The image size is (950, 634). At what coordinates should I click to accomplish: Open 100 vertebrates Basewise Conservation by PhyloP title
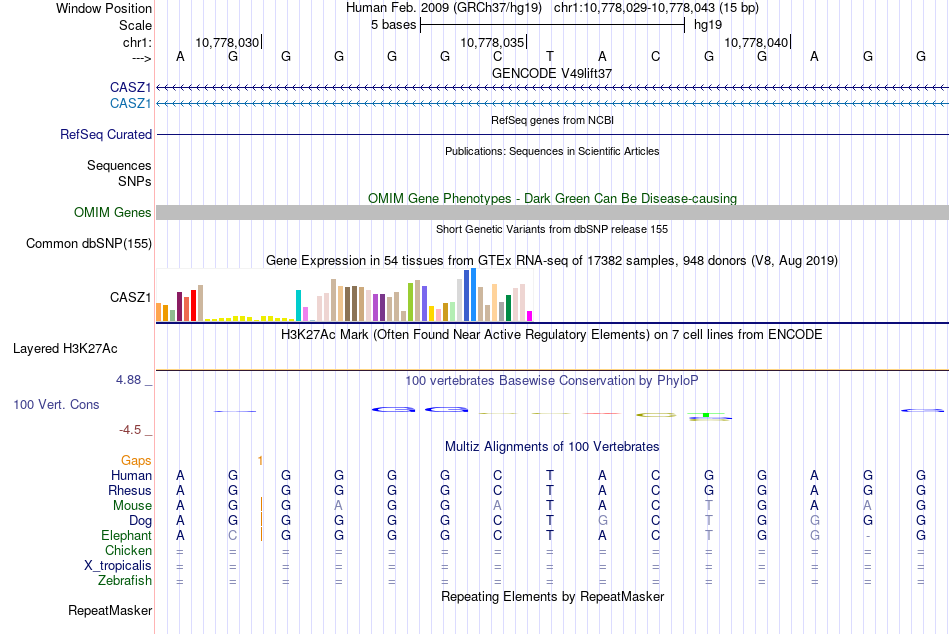click(x=552, y=381)
